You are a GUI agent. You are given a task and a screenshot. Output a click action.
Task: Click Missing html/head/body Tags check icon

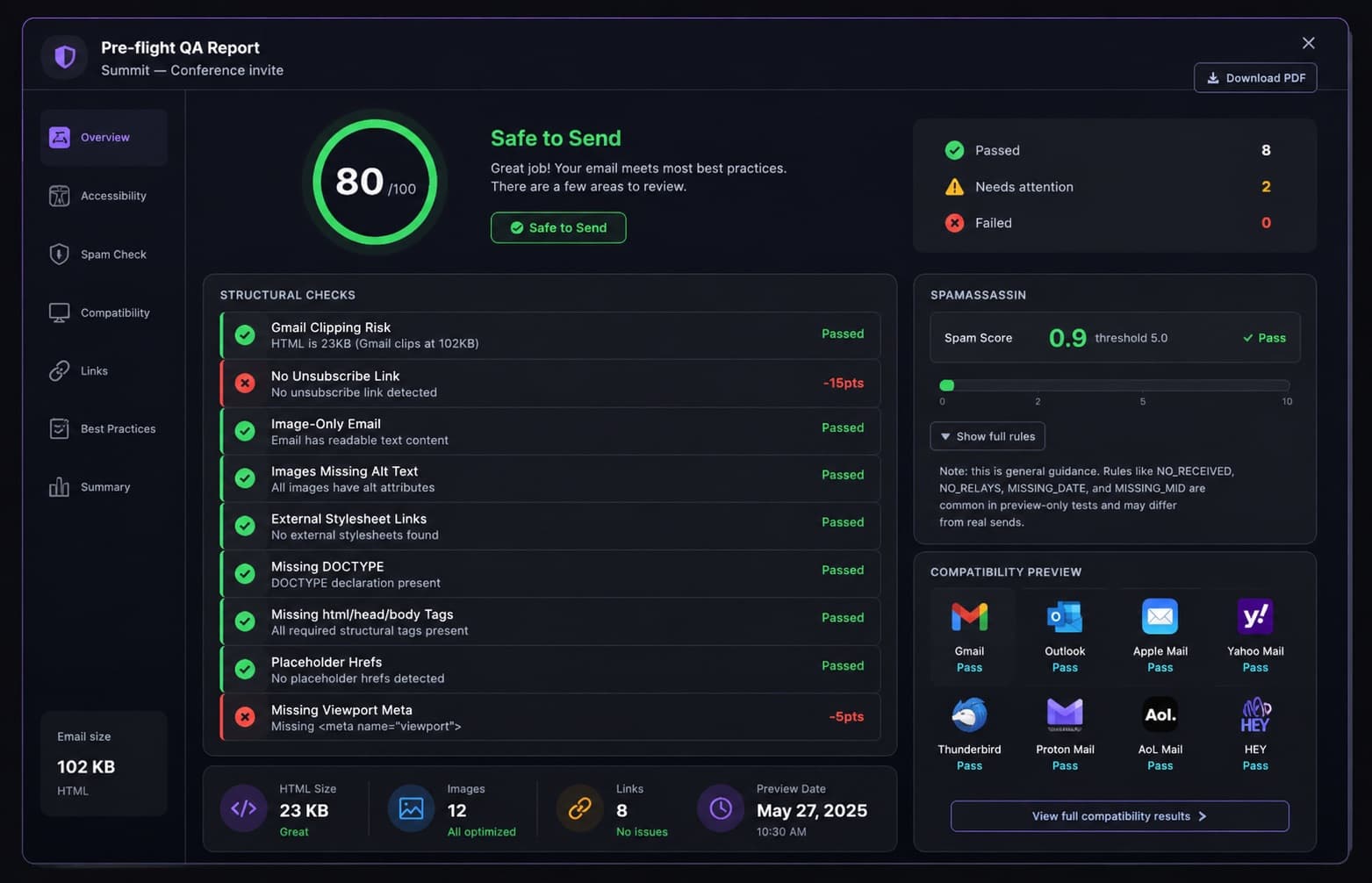click(245, 621)
